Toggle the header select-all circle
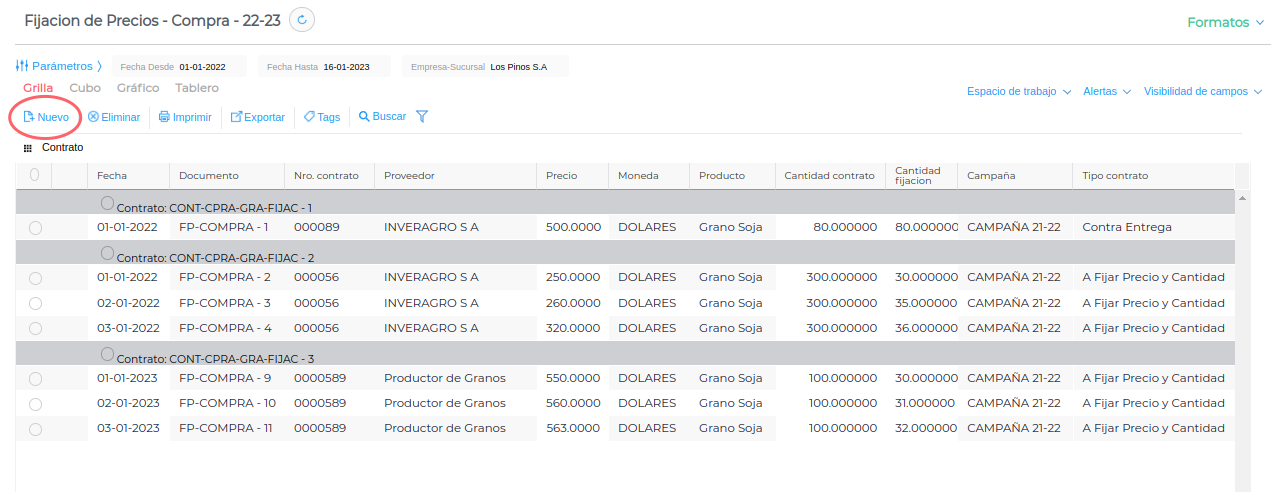1281x492 pixels. click(35, 175)
